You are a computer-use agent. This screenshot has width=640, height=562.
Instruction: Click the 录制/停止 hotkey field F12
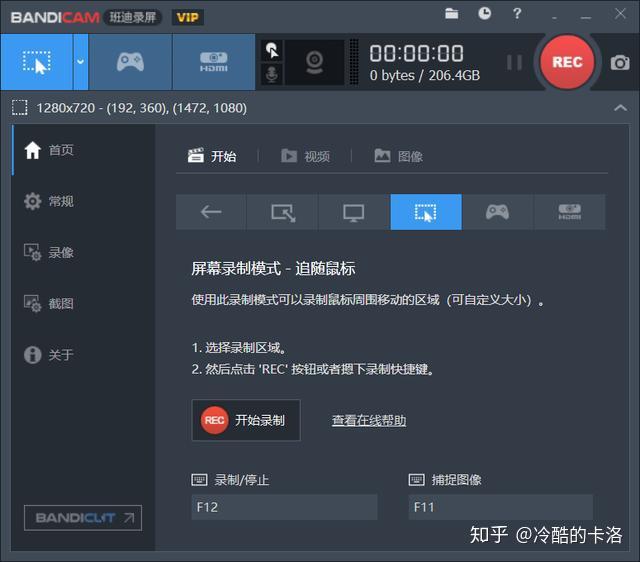284,507
